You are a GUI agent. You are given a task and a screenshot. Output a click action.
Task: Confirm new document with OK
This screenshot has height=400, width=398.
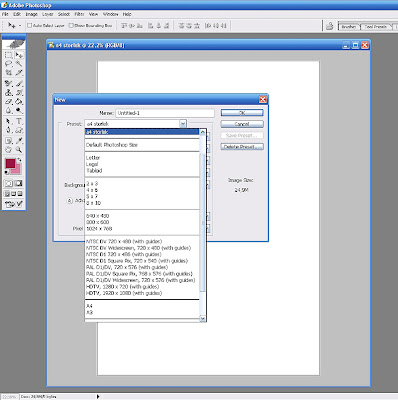[x=242, y=113]
